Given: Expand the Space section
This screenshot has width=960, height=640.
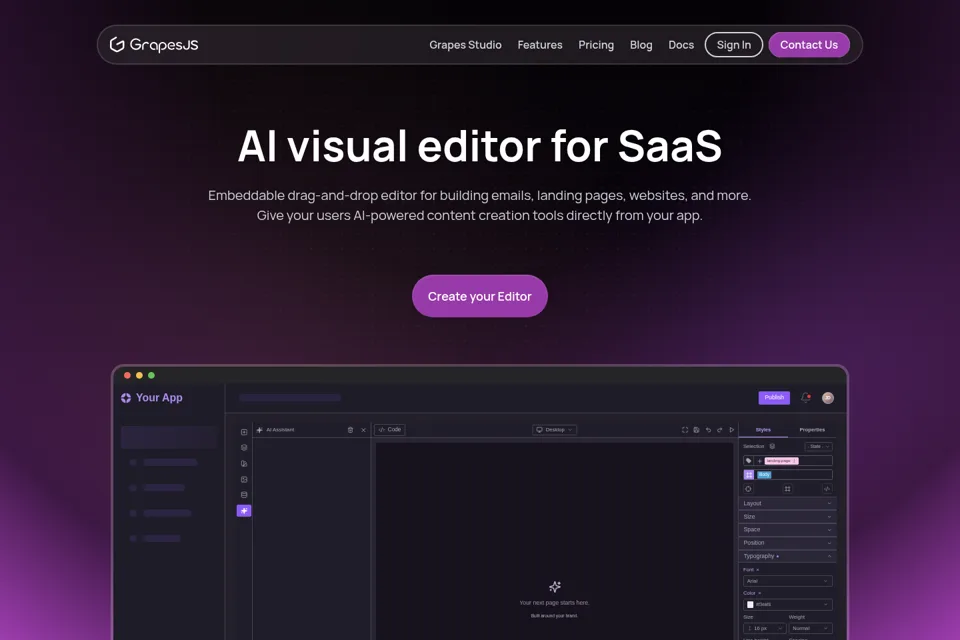Looking at the screenshot, I should (x=787, y=530).
